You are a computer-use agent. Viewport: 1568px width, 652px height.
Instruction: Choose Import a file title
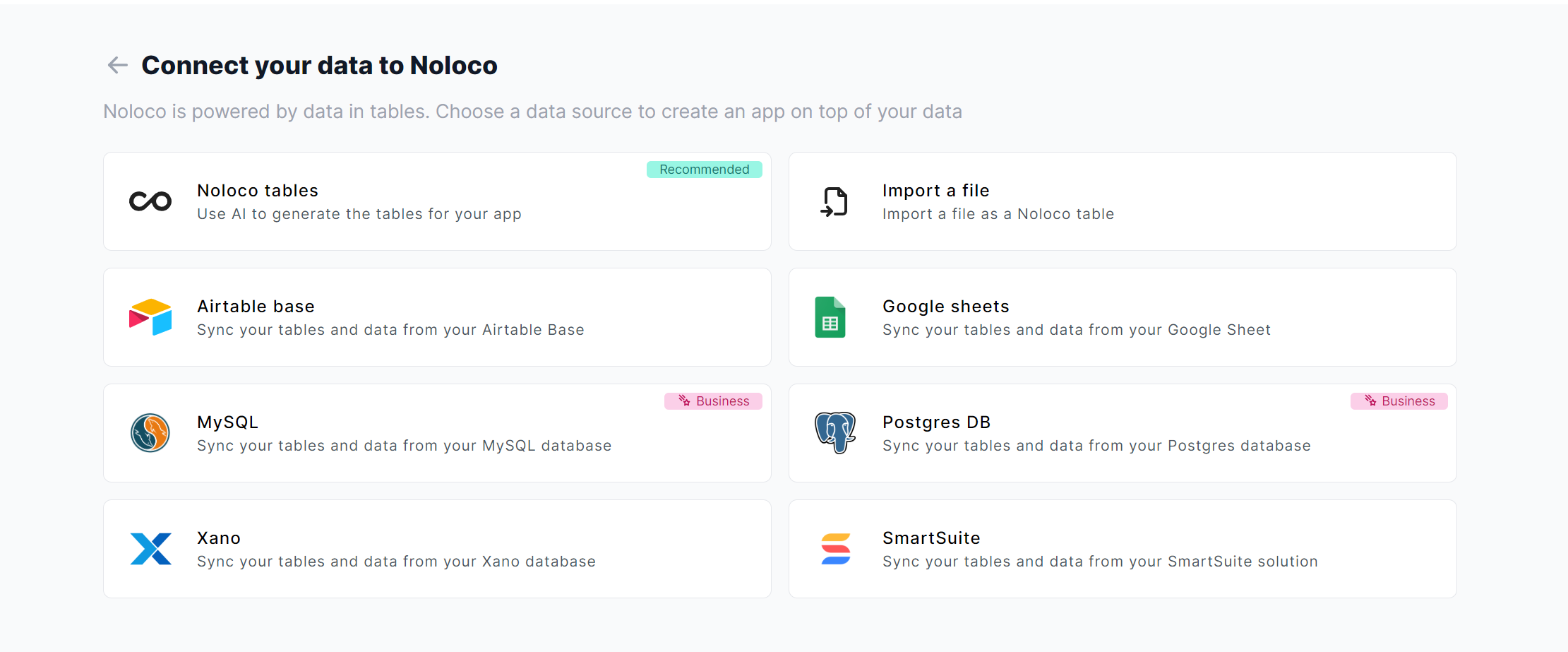(935, 191)
